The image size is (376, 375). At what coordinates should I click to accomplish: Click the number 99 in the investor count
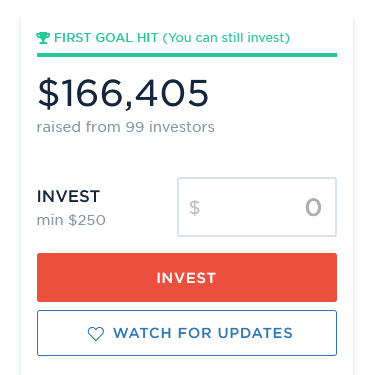point(135,127)
